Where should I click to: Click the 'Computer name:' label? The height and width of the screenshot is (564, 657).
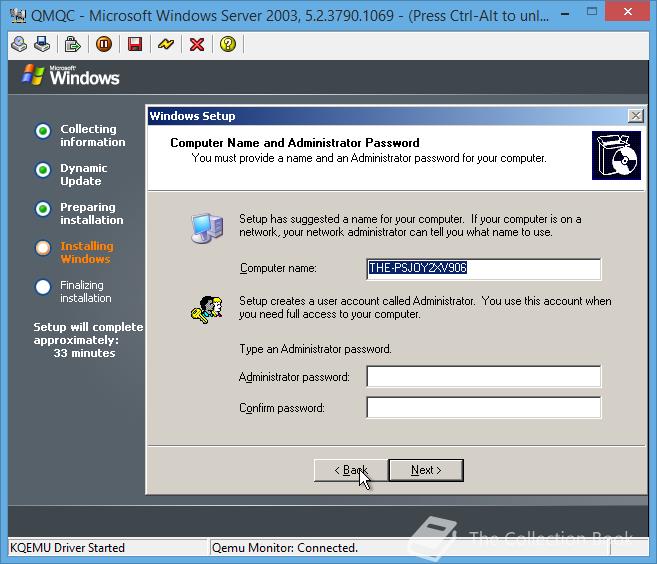point(278,268)
